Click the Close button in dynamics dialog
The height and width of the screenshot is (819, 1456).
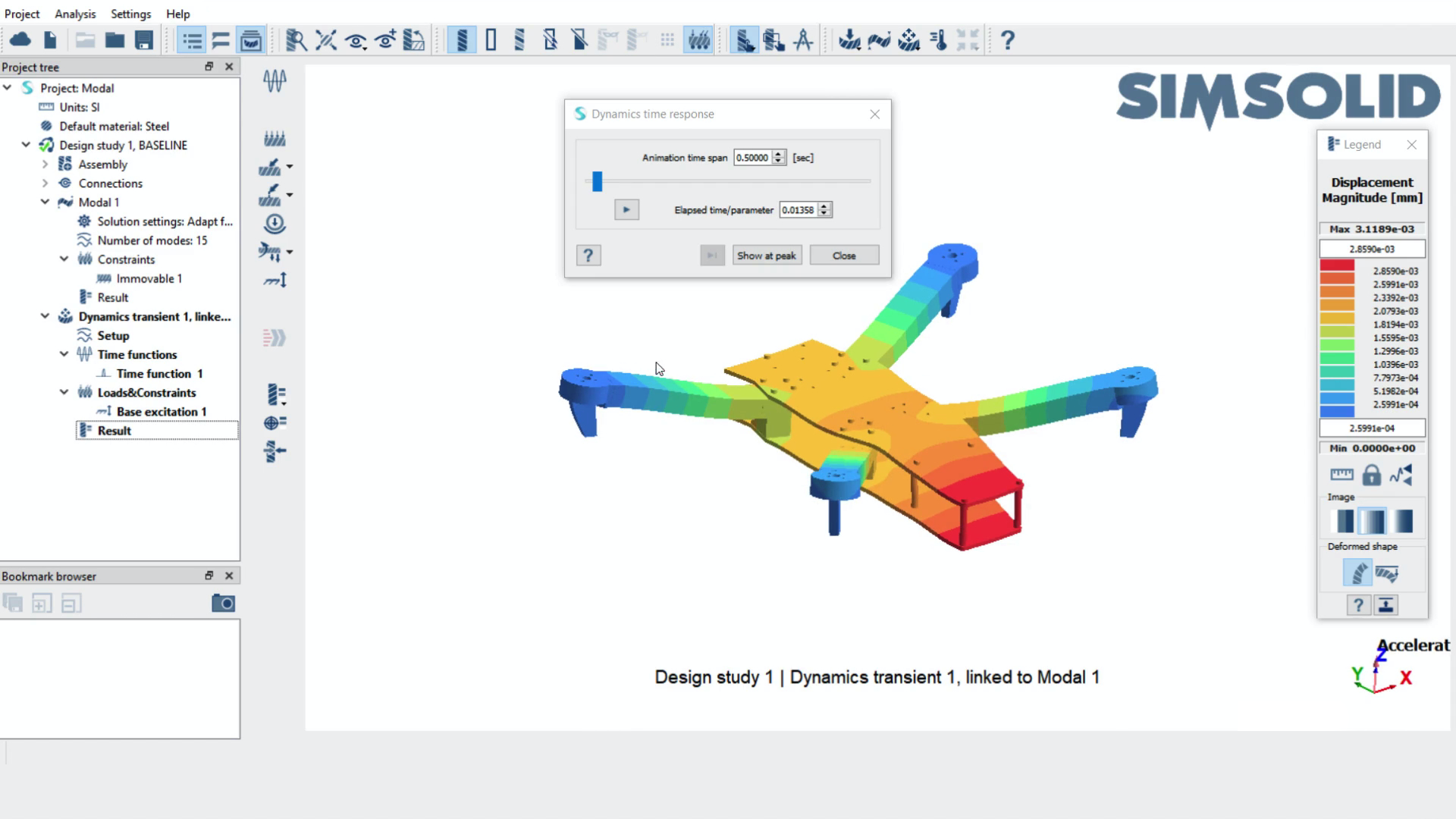click(844, 256)
